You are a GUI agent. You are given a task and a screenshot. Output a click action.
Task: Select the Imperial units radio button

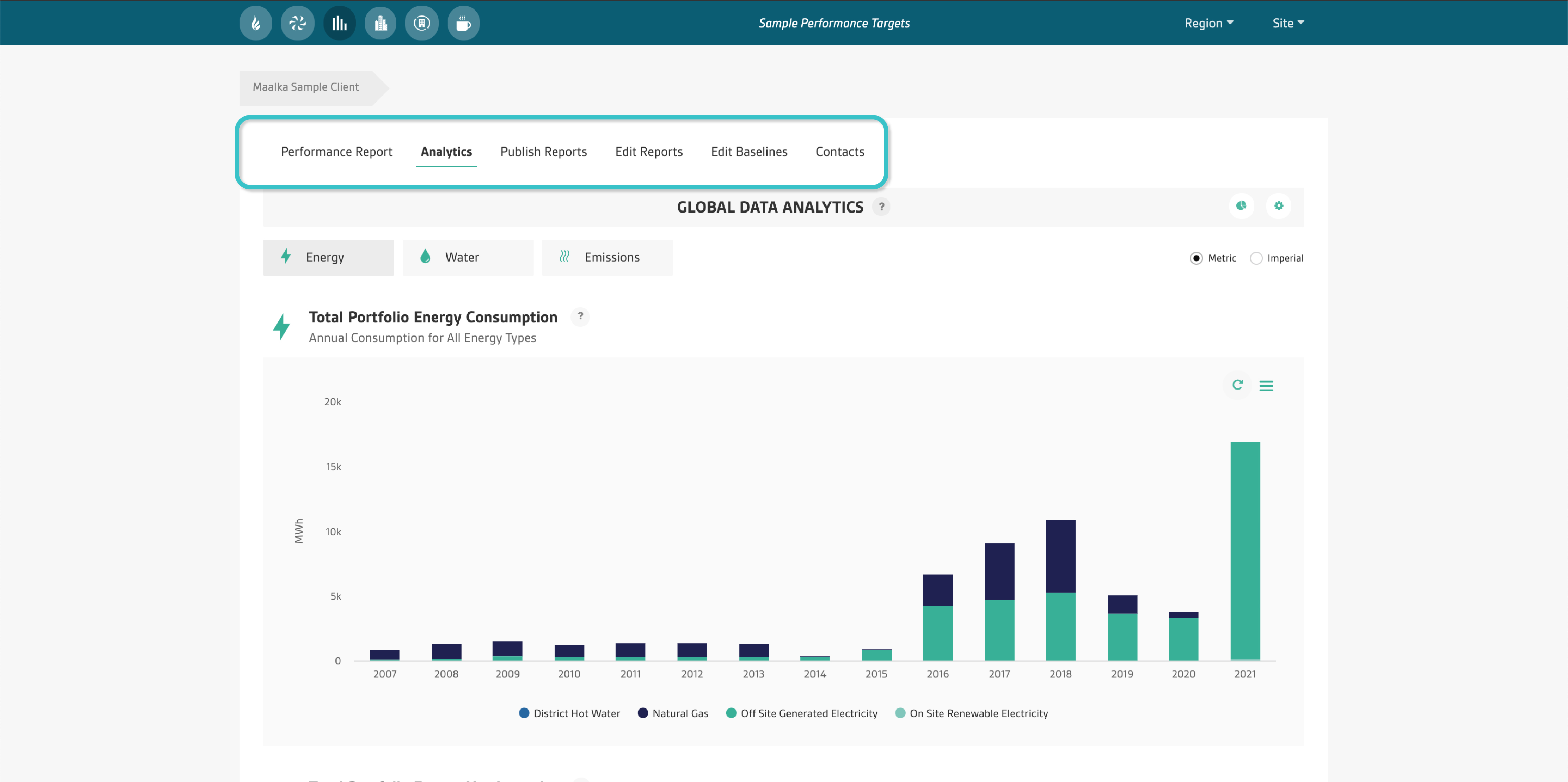(1256, 258)
